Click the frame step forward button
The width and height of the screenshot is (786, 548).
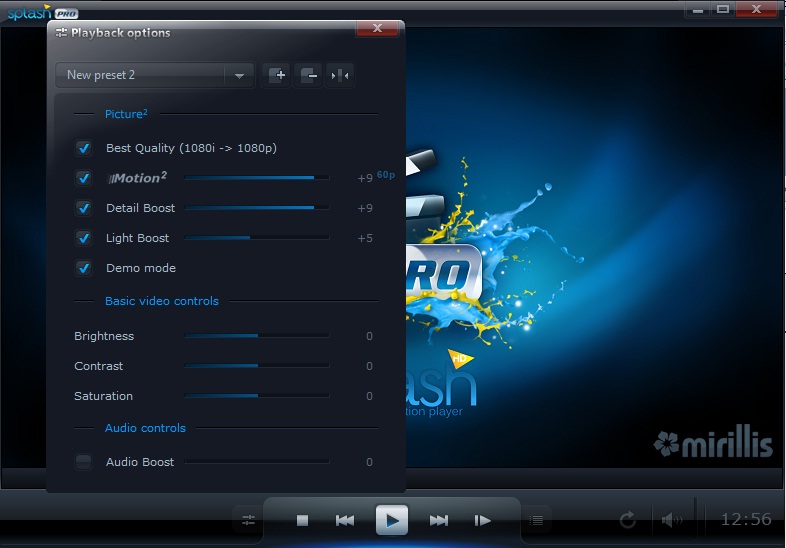pyautogui.click(x=482, y=520)
